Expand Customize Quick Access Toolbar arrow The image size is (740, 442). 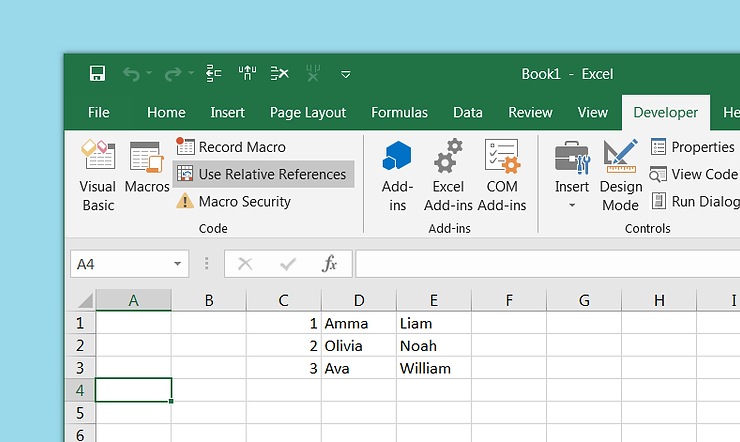point(346,74)
